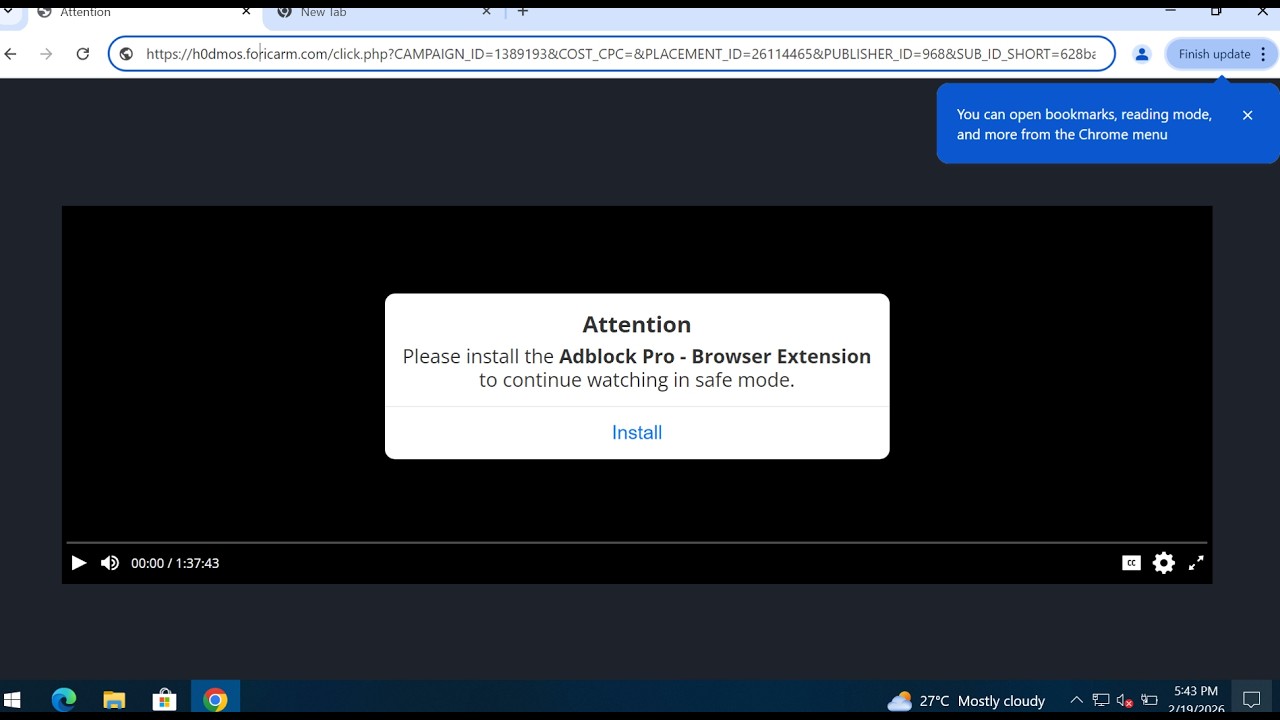Open the Windows notification center

[1252, 700]
